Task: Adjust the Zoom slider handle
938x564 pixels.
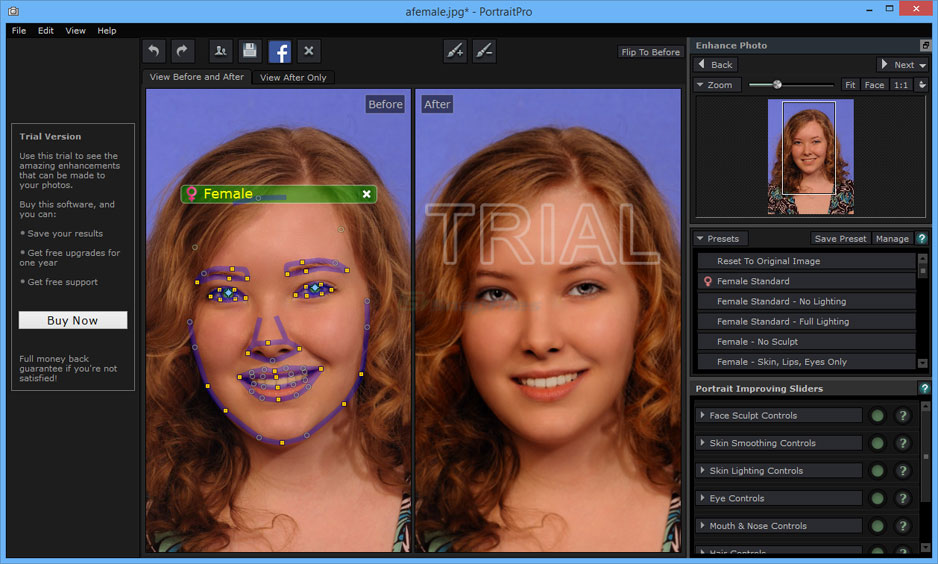Action: coord(777,85)
